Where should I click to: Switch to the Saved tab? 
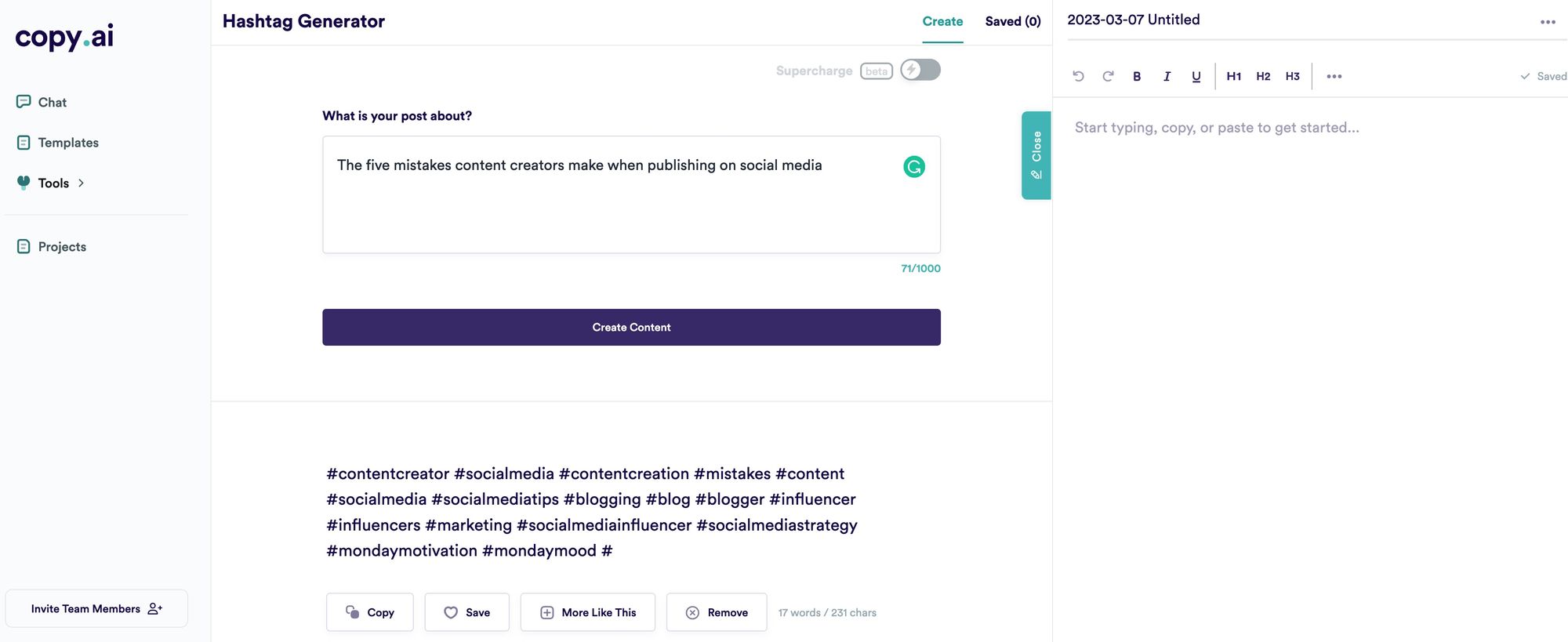coord(1013,21)
